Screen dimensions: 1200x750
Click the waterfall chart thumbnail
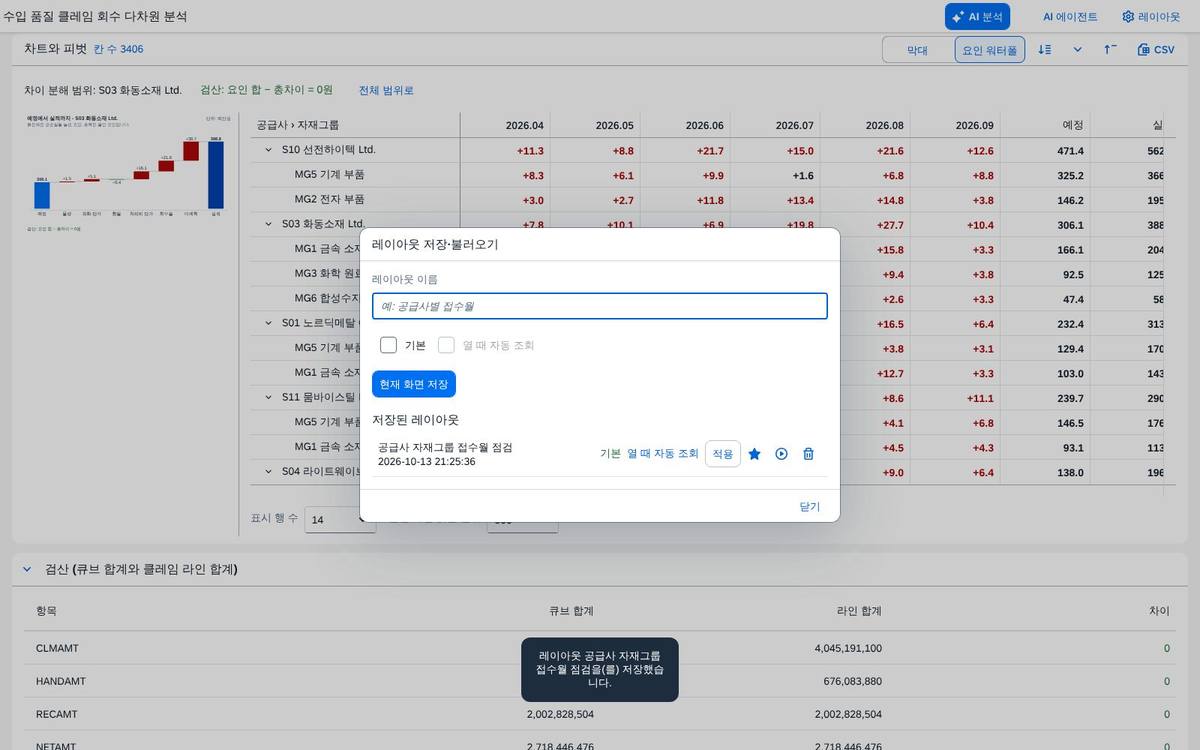pos(129,174)
